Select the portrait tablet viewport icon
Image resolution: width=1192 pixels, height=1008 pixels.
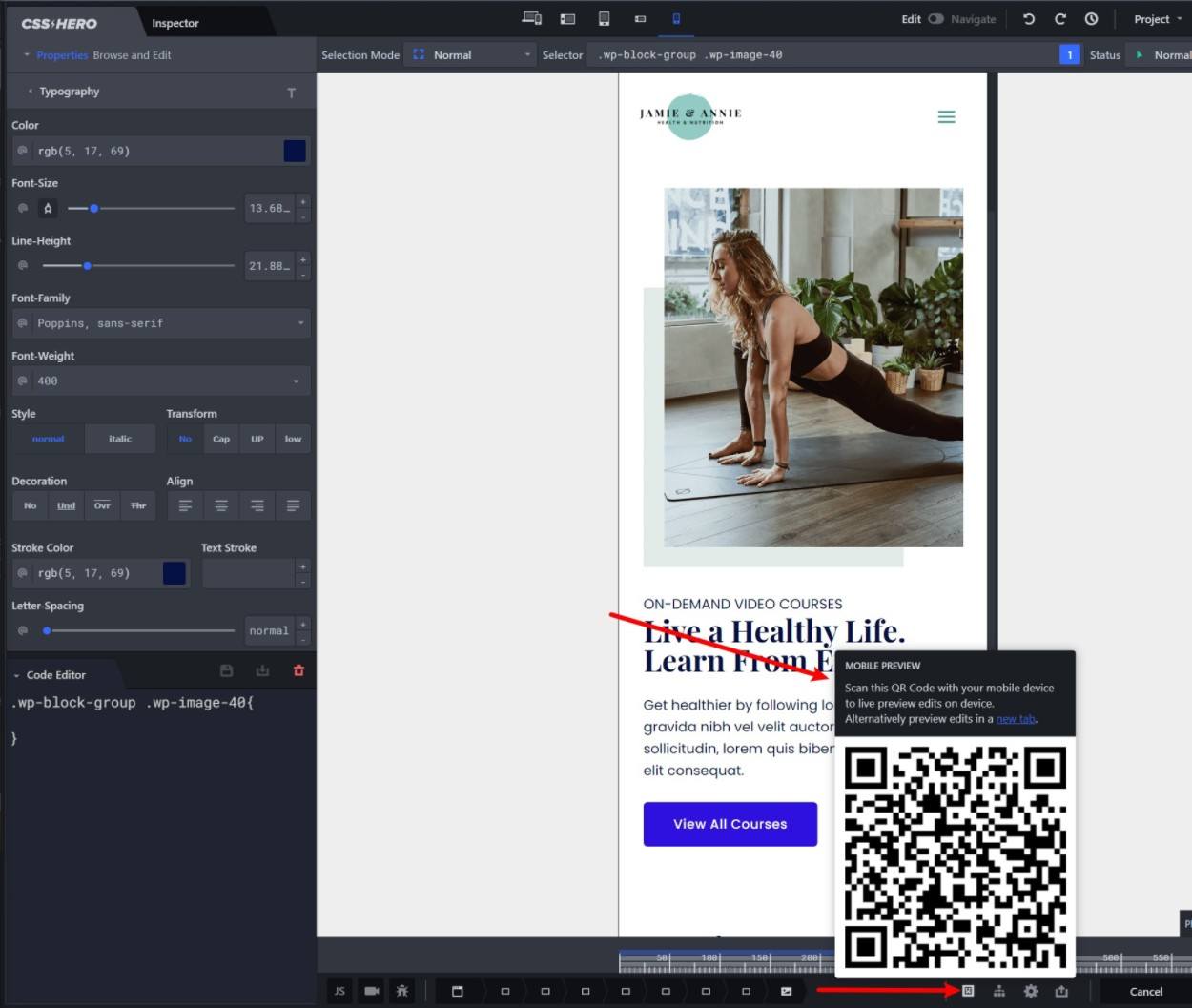point(604,18)
